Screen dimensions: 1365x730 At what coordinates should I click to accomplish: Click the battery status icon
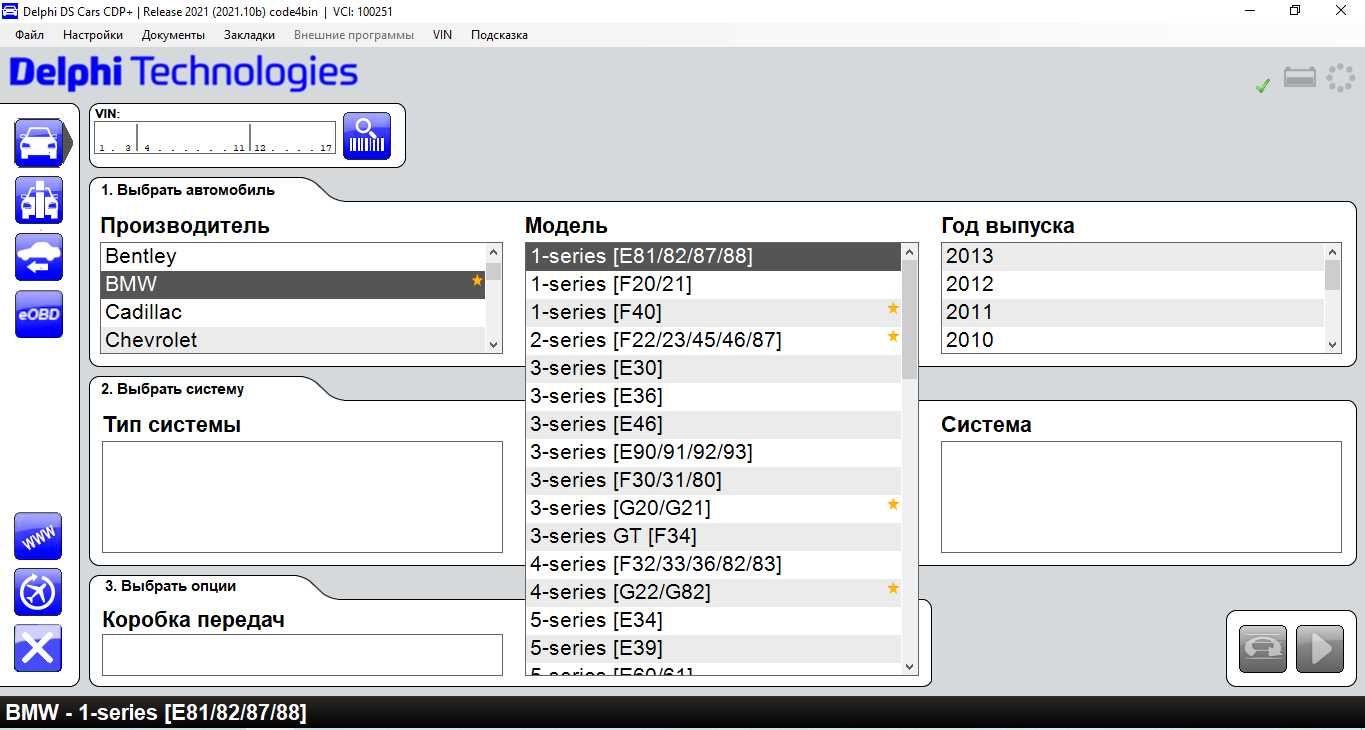(x=1300, y=77)
